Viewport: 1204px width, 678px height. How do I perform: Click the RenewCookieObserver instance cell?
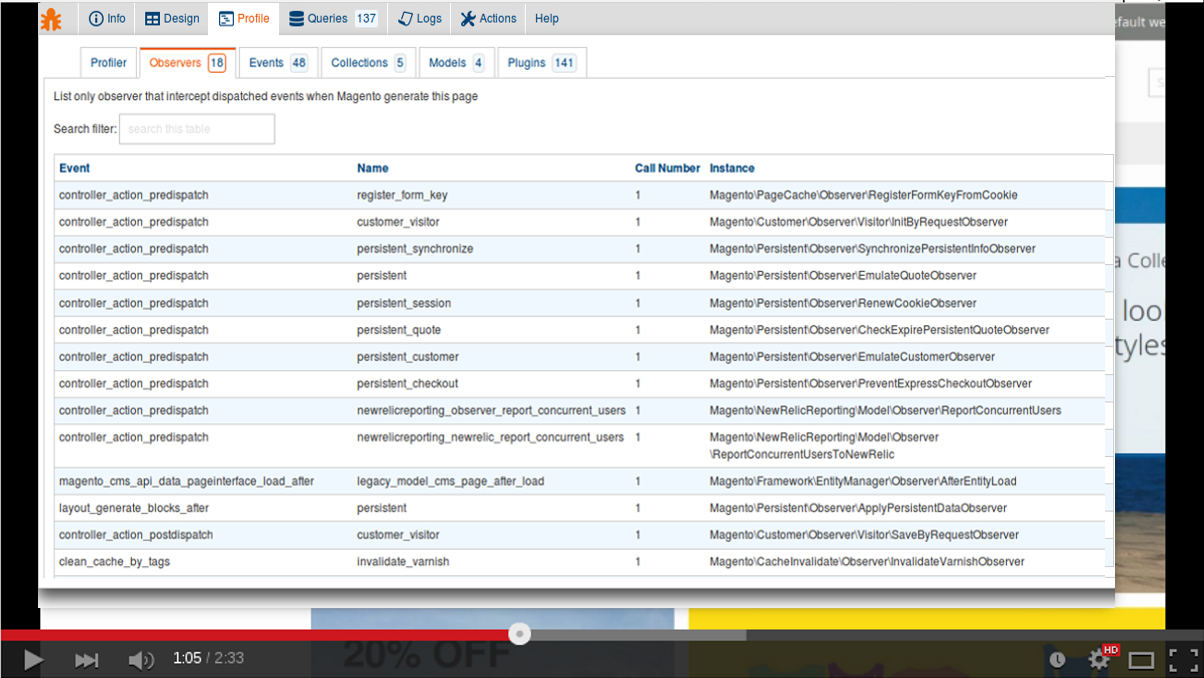coord(843,303)
